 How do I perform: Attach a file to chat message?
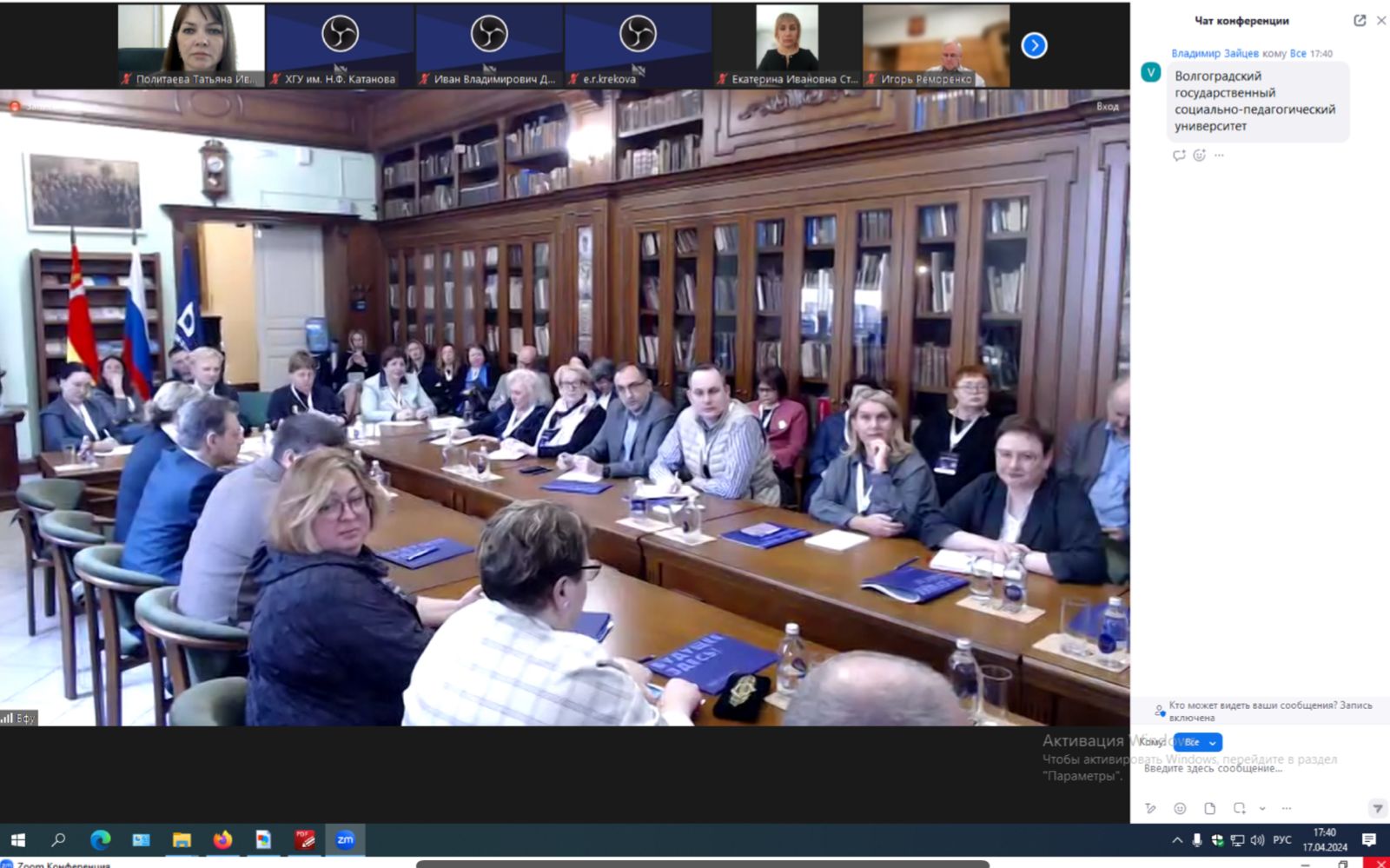(x=1209, y=809)
